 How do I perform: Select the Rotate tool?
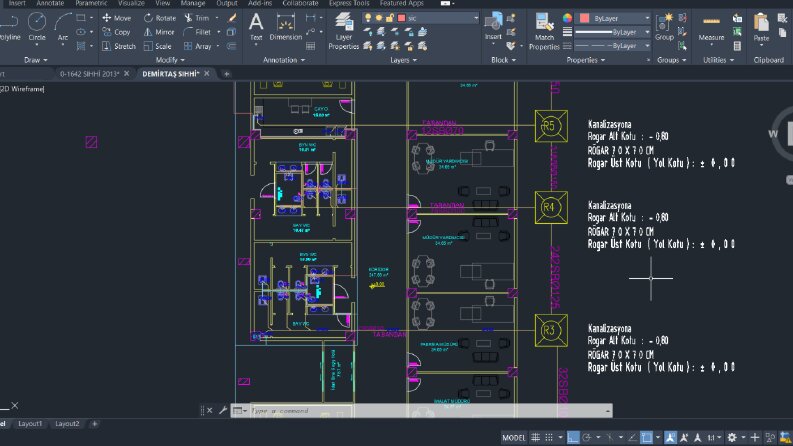point(160,18)
